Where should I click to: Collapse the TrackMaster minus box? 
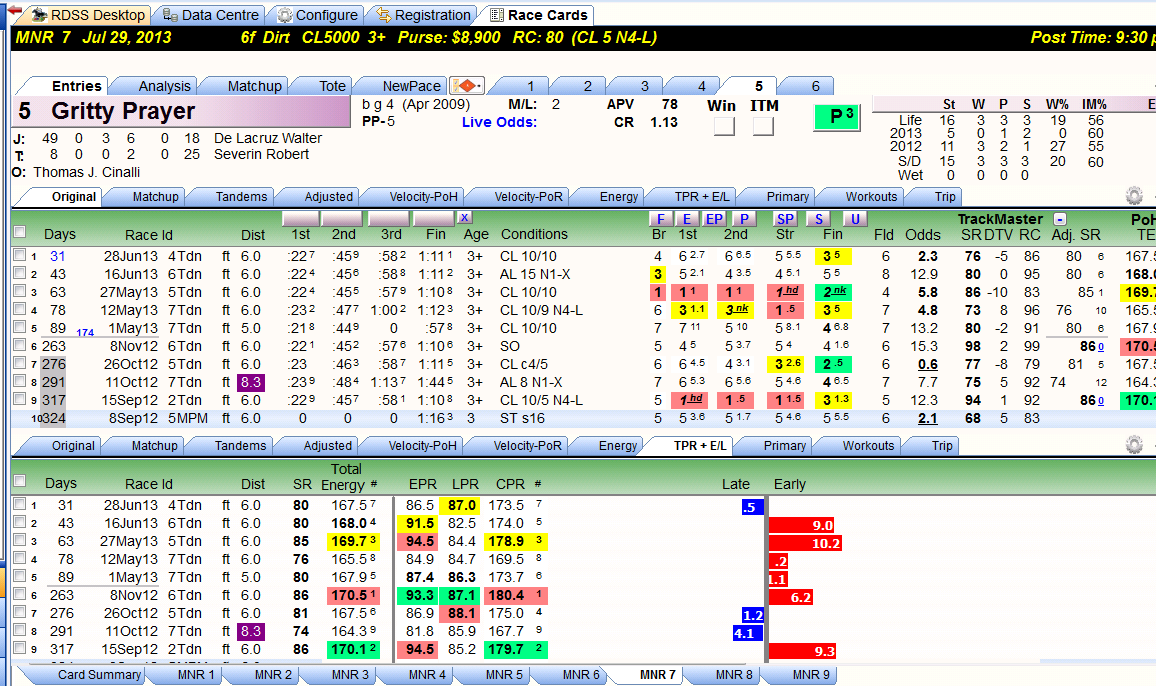[1059, 219]
